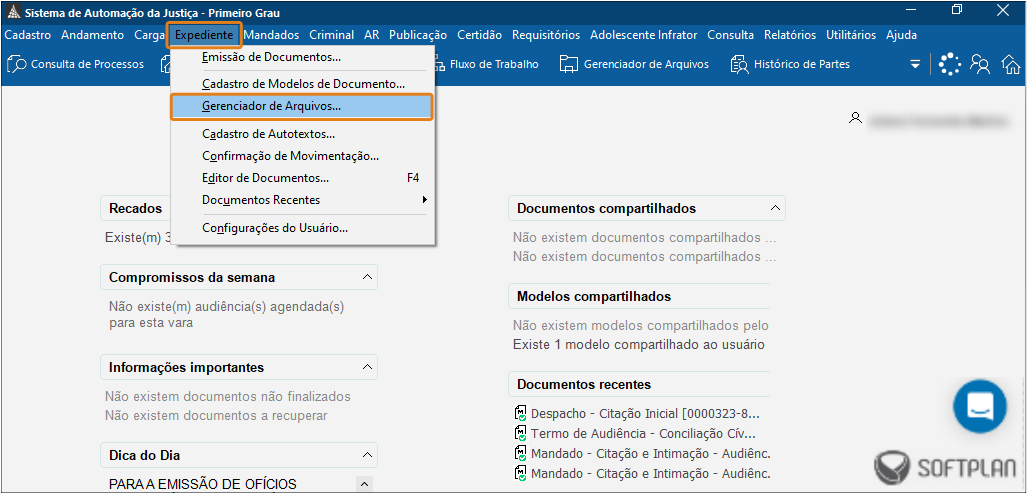Click 'Não existem documentos a recuperar' text
Screen dimensions: 1027x494
coord(216,415)
